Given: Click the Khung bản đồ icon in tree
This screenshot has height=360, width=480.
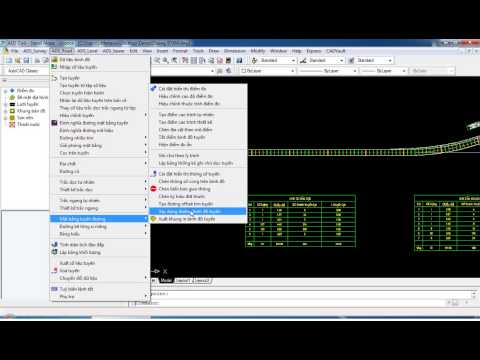Looking at the screenshot, I should click(12, 111).
